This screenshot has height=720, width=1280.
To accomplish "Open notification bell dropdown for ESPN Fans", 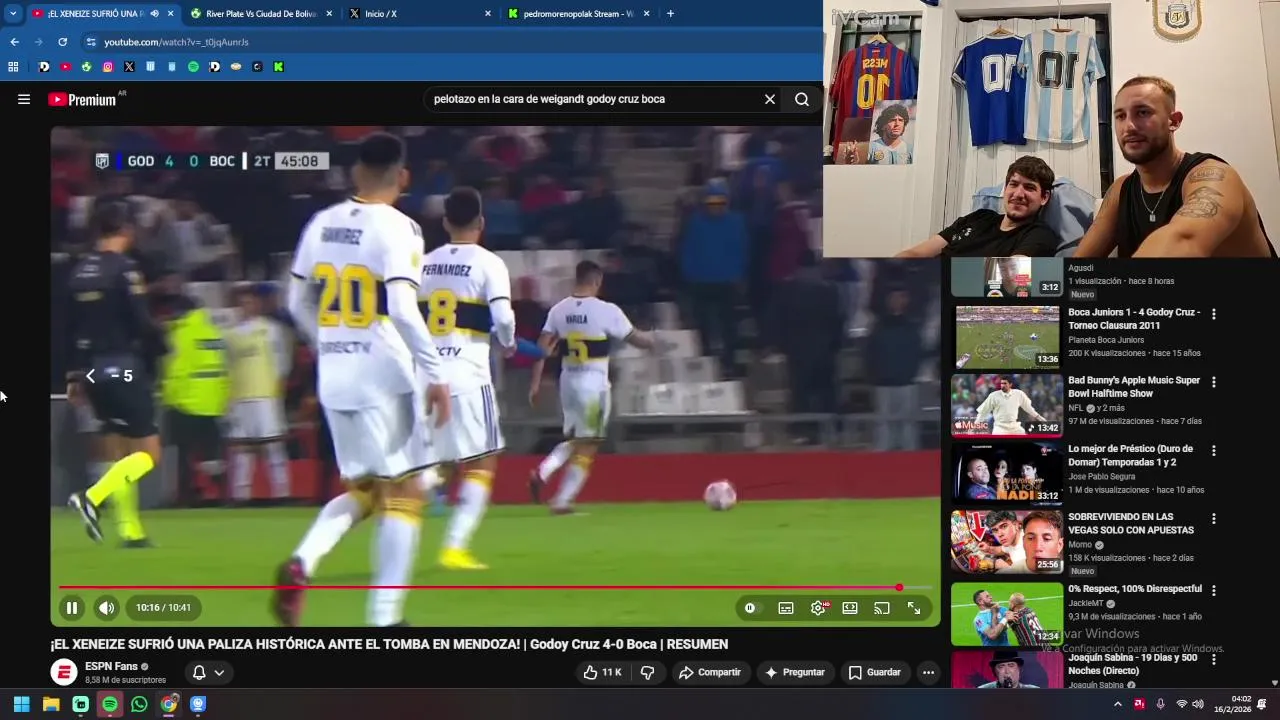I will tap(208, 672).
